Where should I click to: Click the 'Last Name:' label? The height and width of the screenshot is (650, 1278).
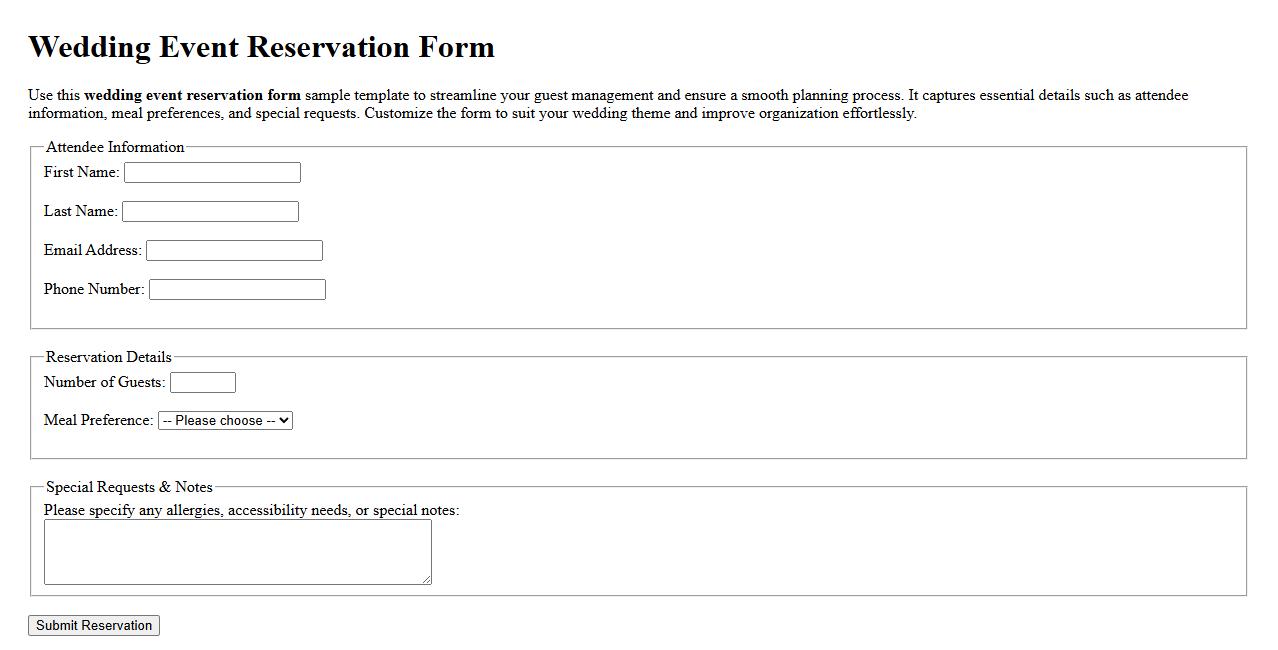(x=80, y=211)
